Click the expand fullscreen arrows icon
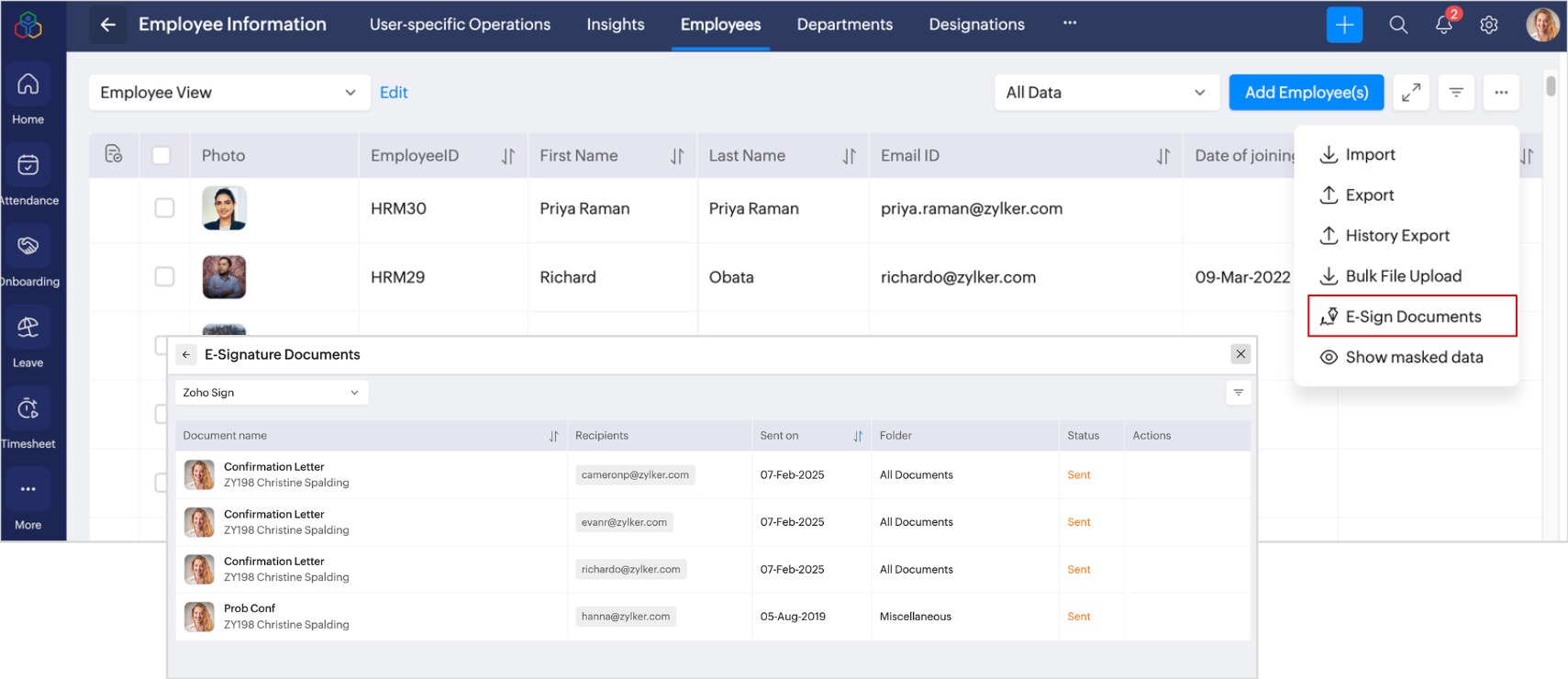This screenshot has height=679, width=1568. click(1411, 93)
